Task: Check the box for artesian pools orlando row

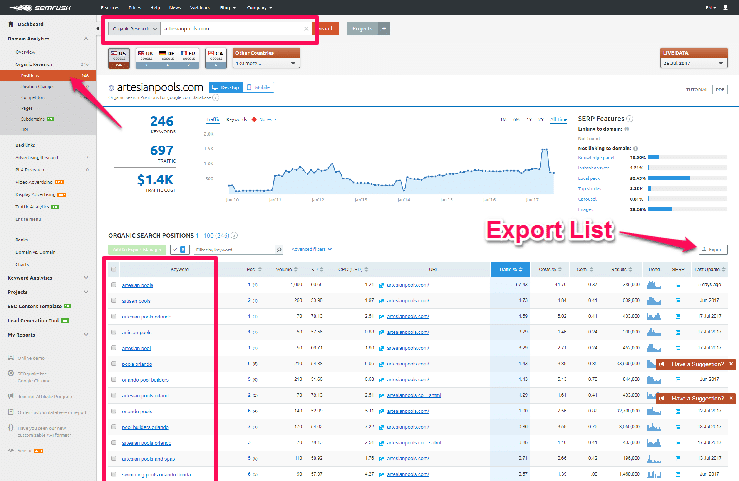Action: [113, 443]
